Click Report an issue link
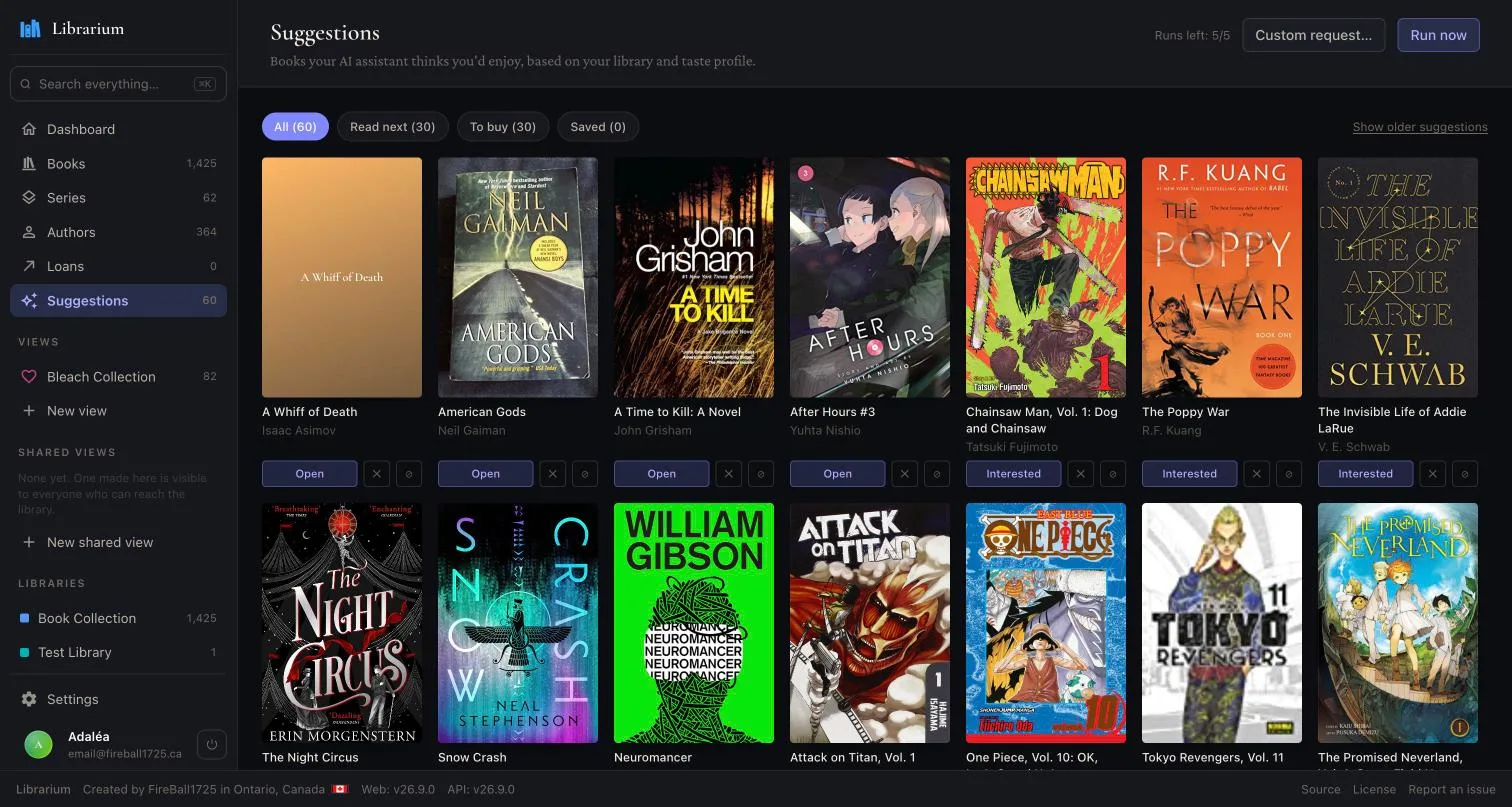Screen dimensions: 1512x807 point(1452,789)
